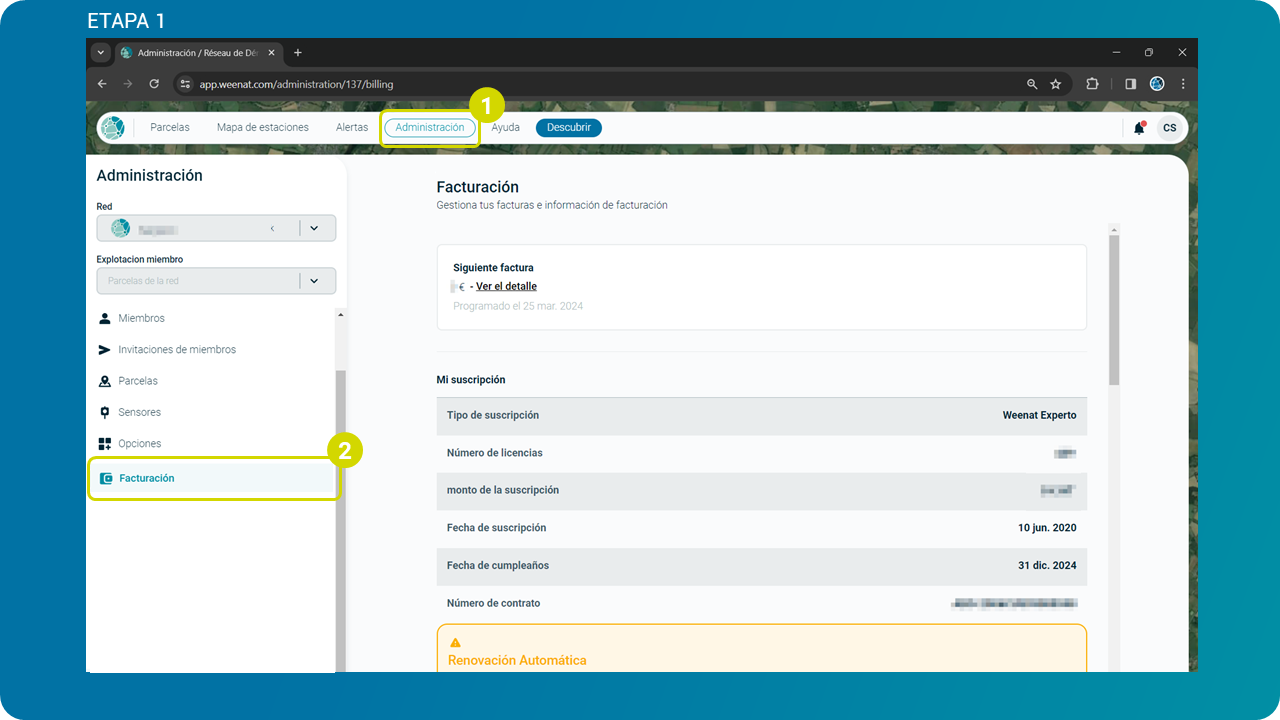Click the Parcelas sidebar pin icon
1280x720 pixels.
(x=105, y=381)
